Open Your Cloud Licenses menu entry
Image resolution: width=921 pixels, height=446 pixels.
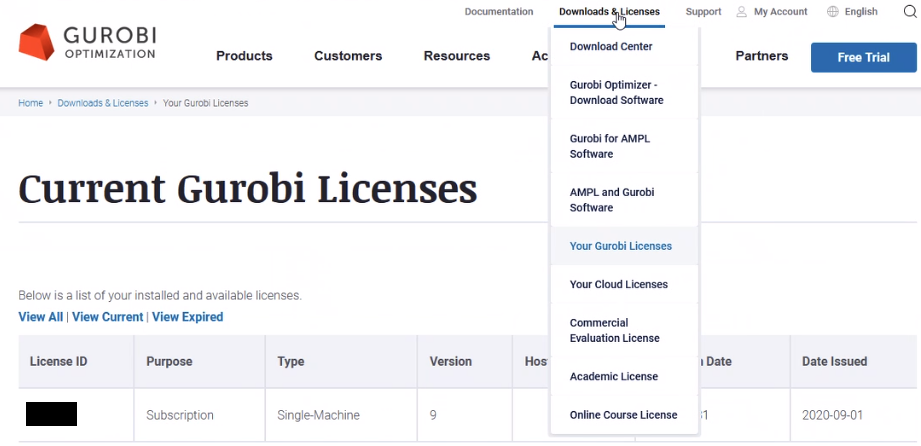coord(618,284)
